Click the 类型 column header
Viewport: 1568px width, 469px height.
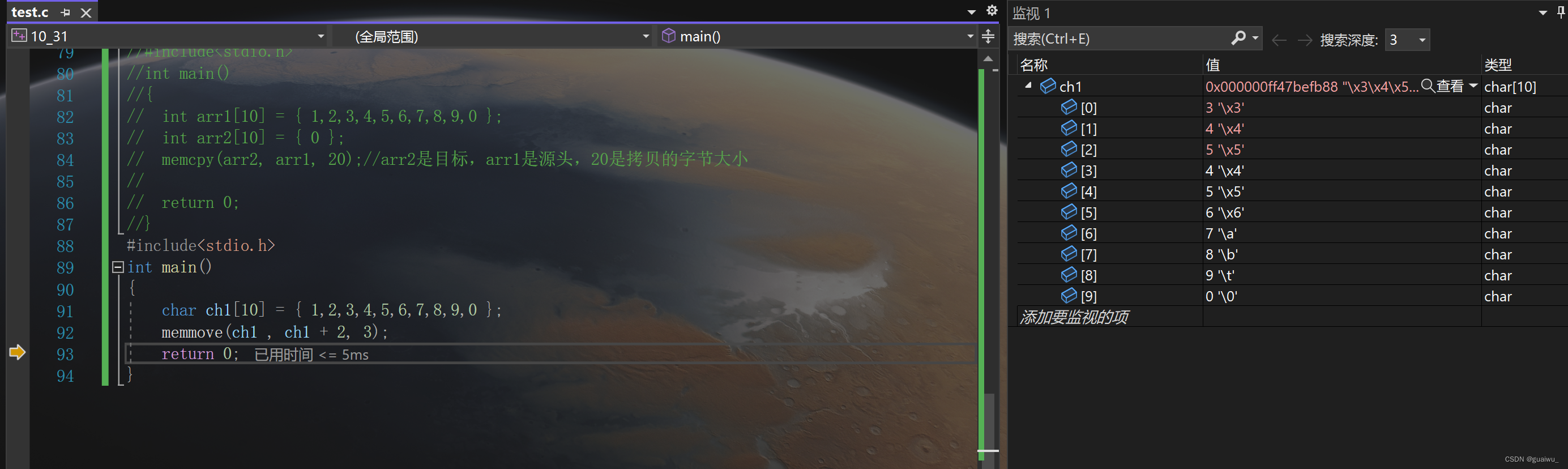(x=1498, y=65)
